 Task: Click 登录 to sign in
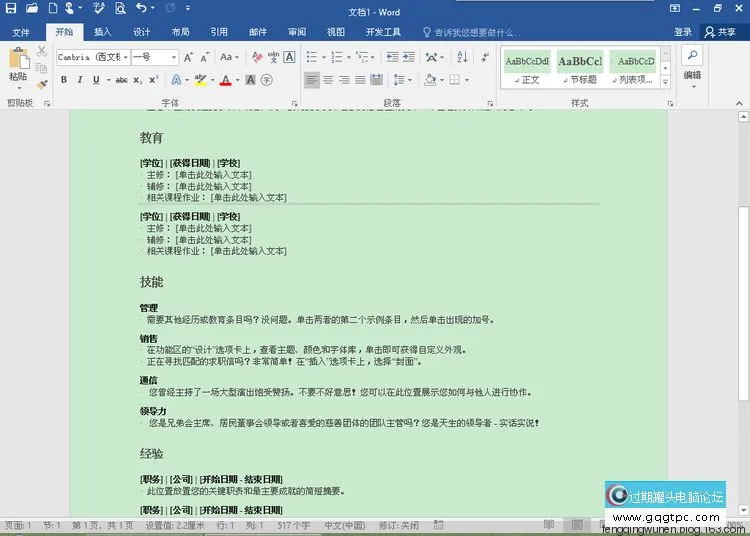tap(683, 32)
